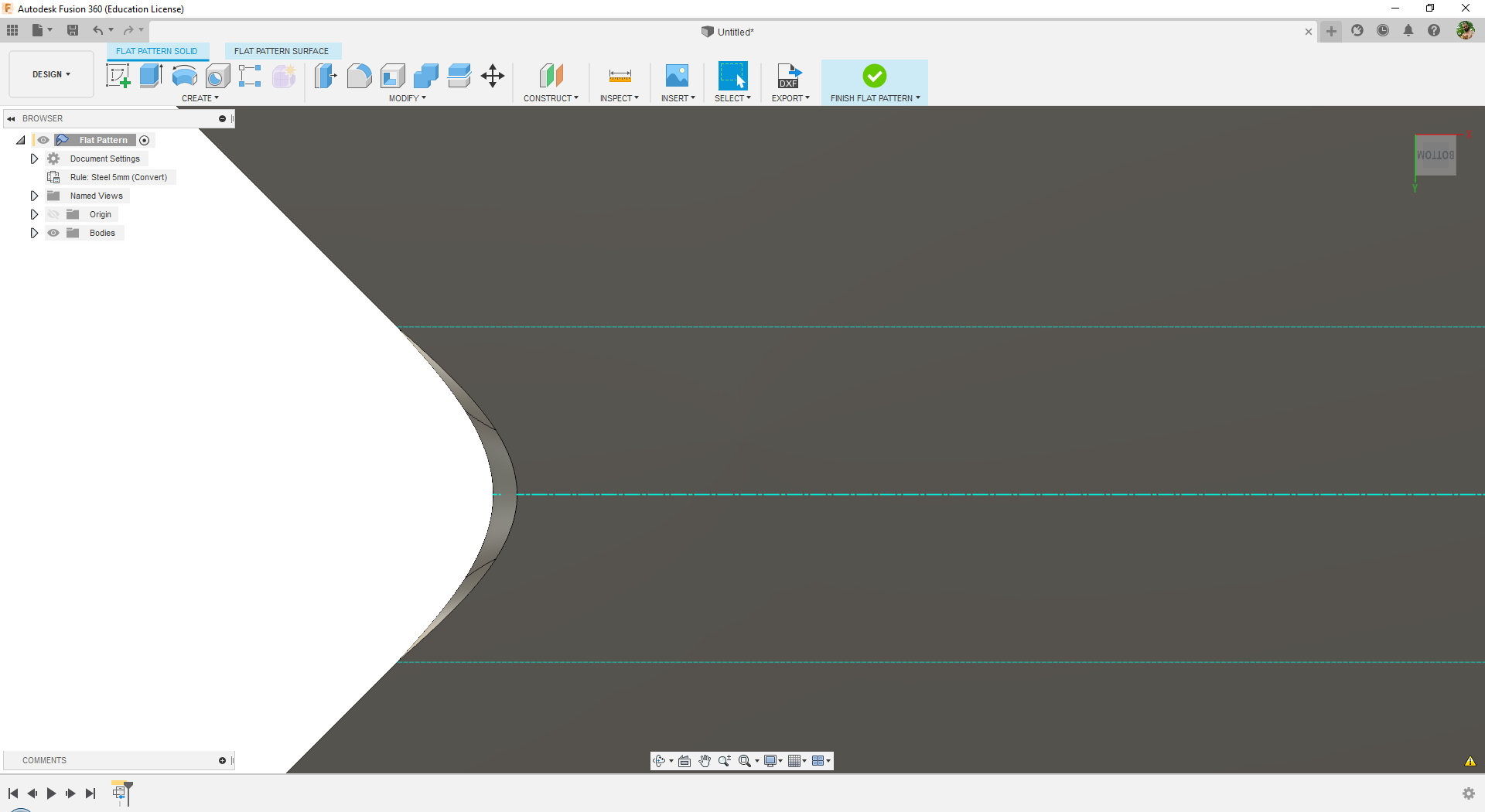Select the Combine tool icon
This screenshot has height=812, width=1485.
coord(426,76)
